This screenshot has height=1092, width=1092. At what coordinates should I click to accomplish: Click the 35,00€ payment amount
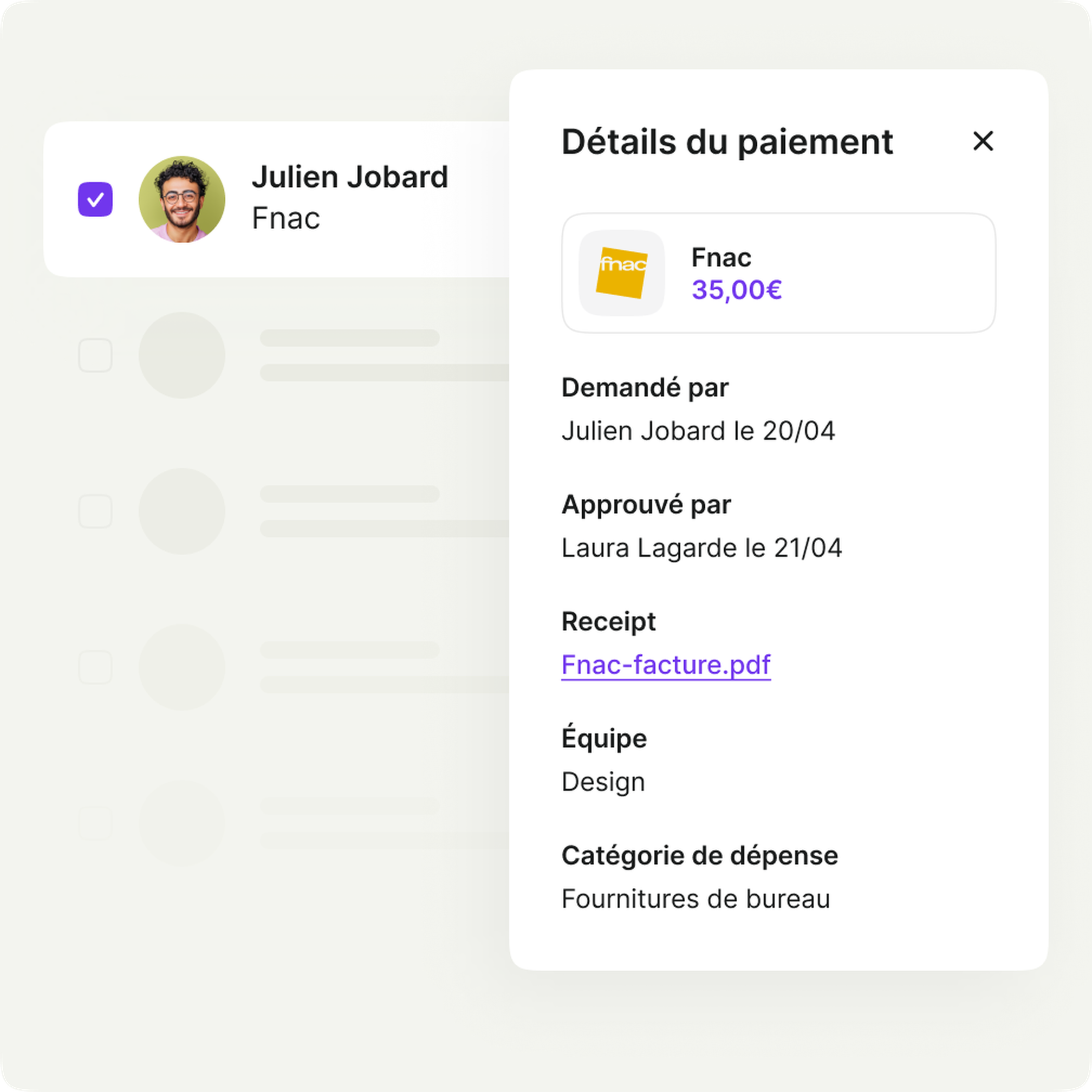point(737,290)
